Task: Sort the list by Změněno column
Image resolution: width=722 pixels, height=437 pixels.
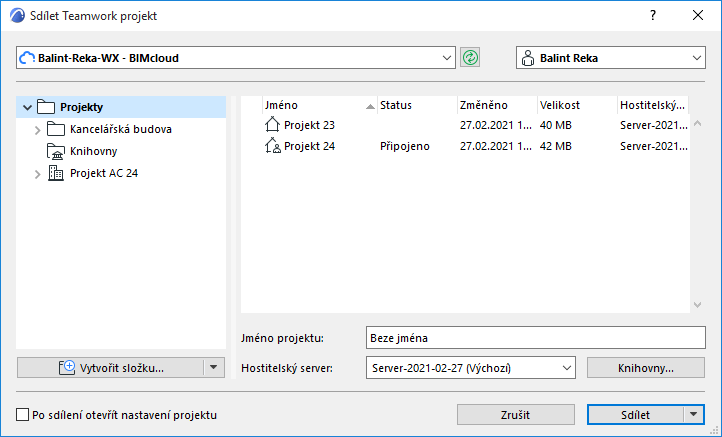Action: (x=497, y=105)
